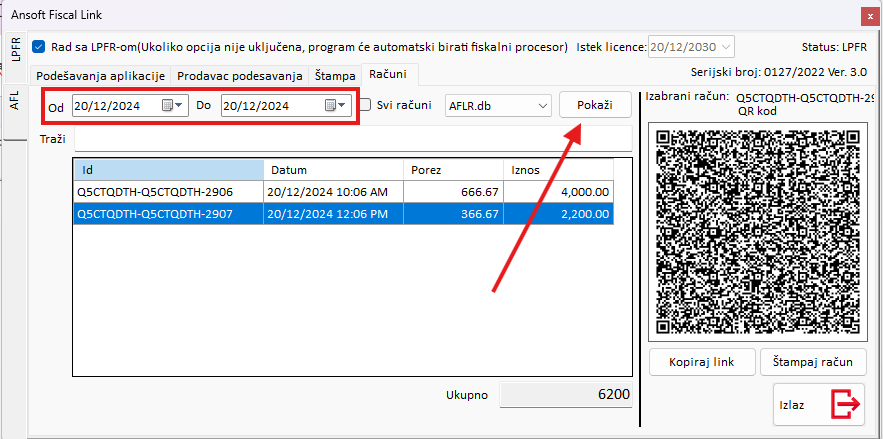Switch to the Štampa tab
Image resolution: width=883 pixels, height=439 pixels.
coord(335,76)
